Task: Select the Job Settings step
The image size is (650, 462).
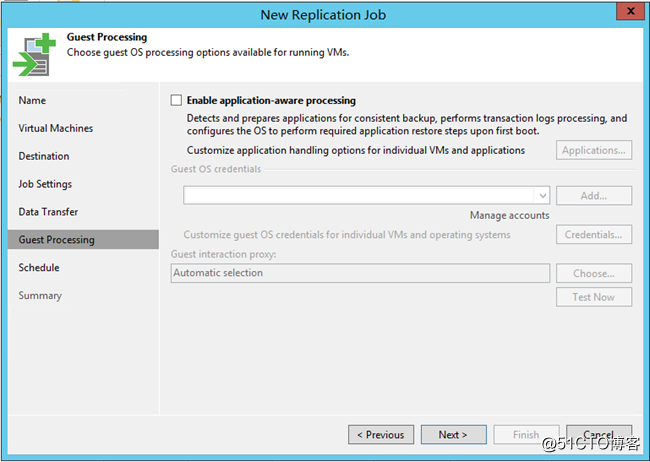Action: click(x=45, y=184)
